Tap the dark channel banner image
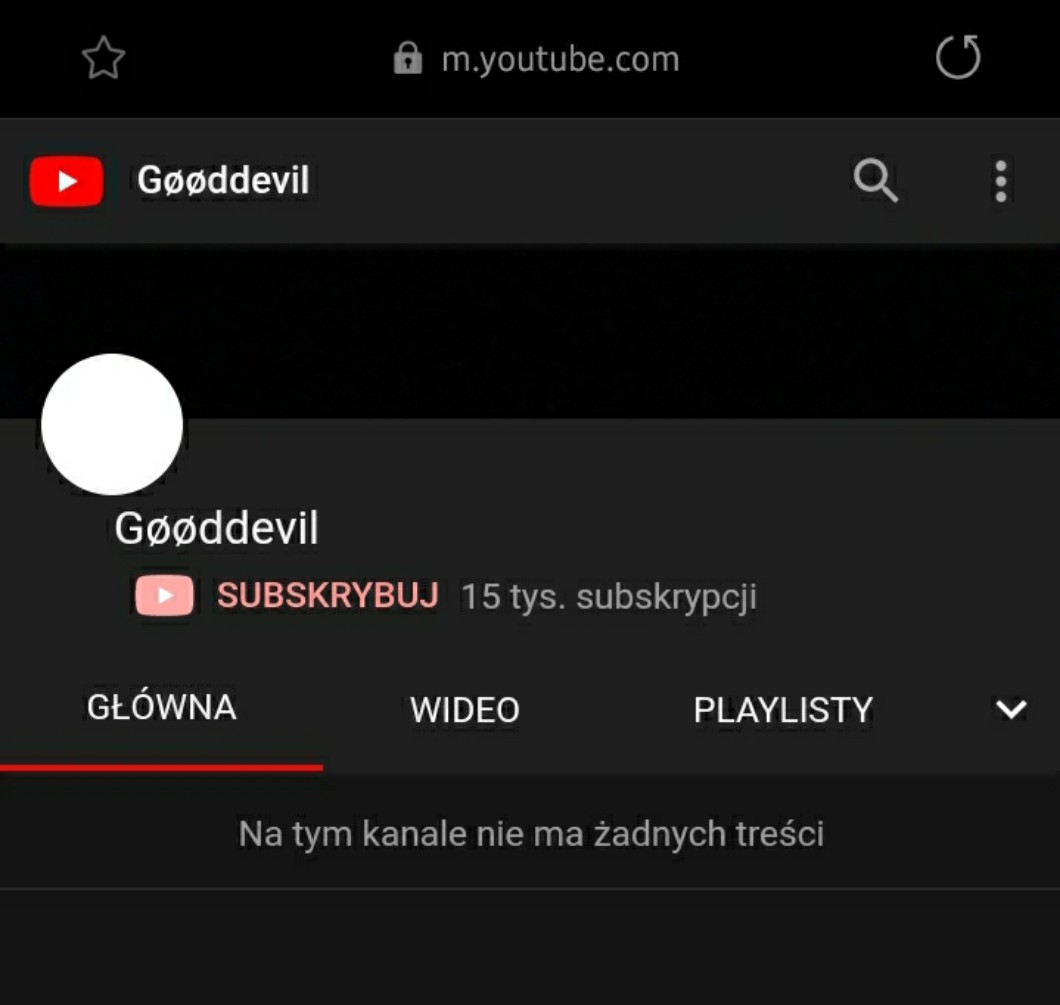1060x1005 pixels. point(530,331)
